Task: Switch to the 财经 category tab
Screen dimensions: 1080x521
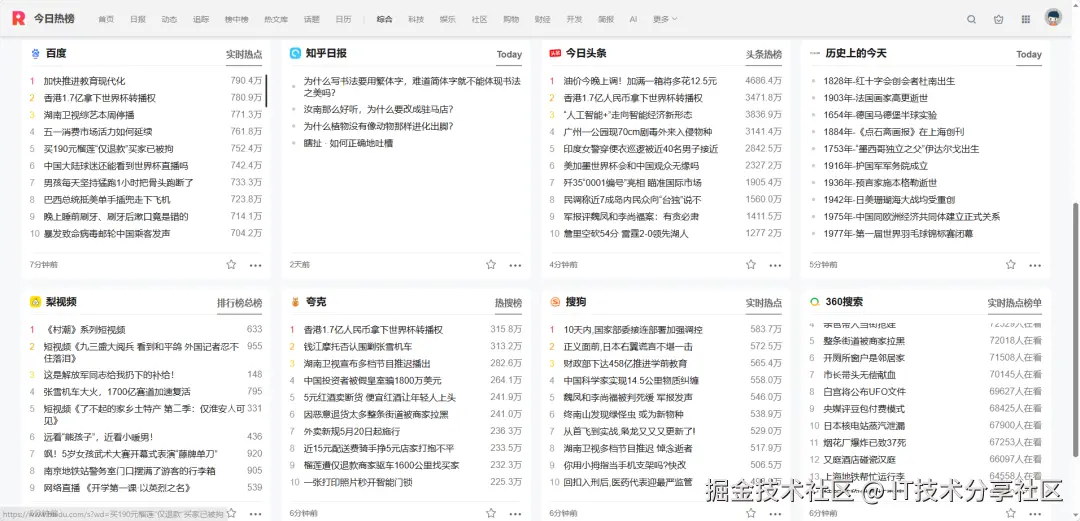Action: click(x=543, y=19)
